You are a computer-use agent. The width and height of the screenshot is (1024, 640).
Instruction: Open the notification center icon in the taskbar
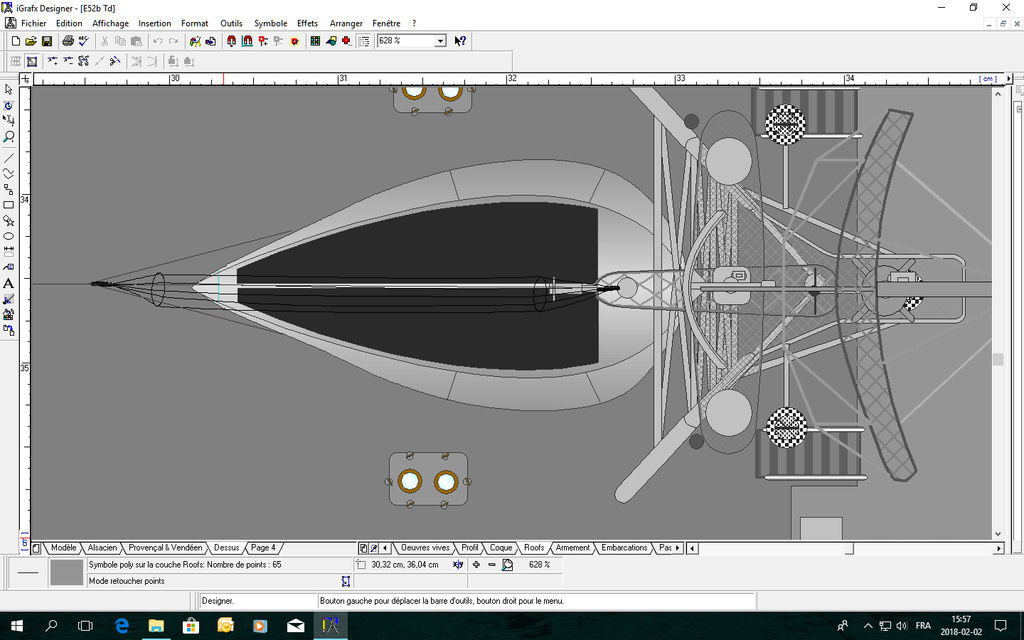point(1000,626)
